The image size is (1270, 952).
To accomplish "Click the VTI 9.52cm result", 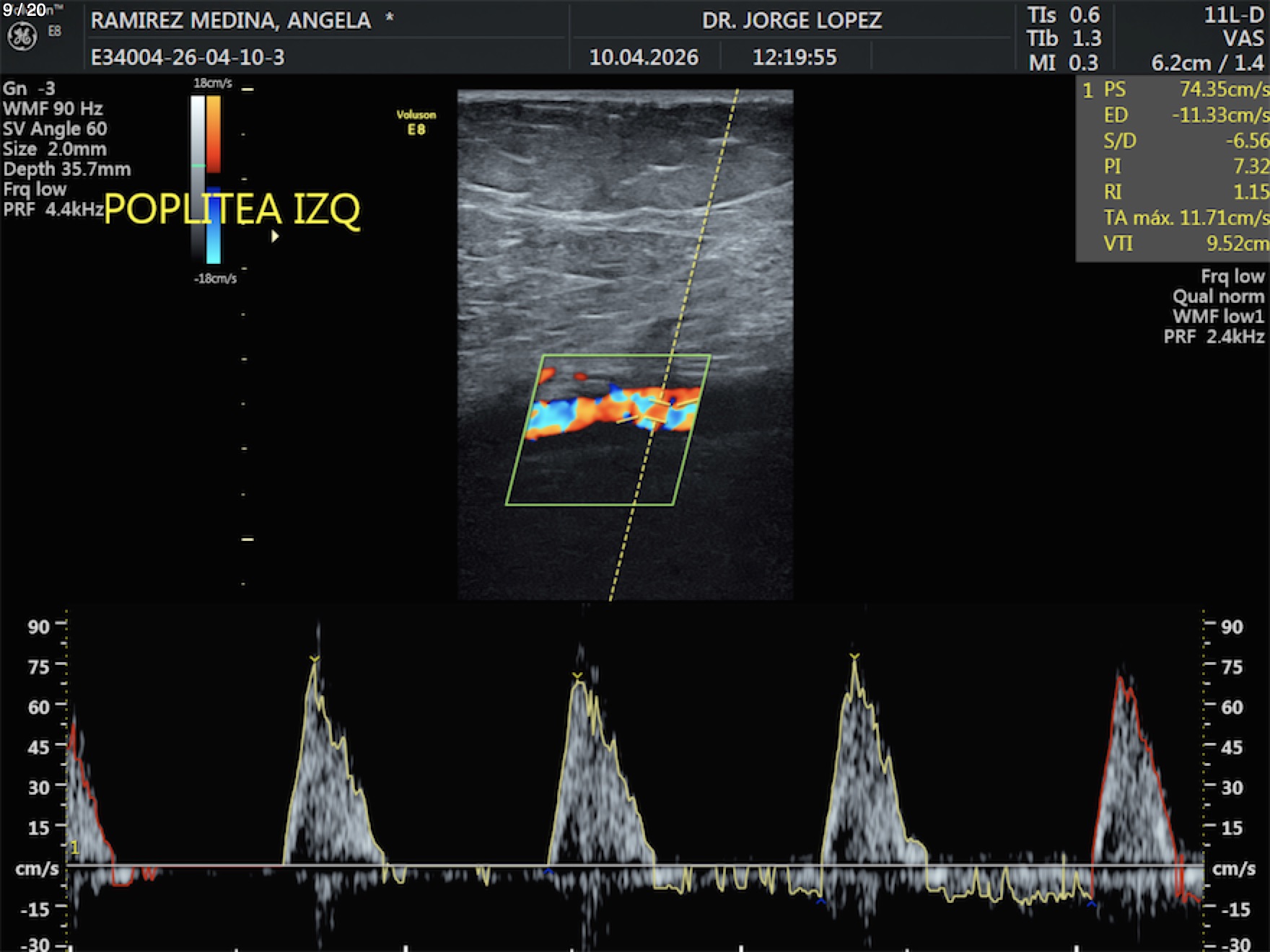I will [x=1183, y=244].
